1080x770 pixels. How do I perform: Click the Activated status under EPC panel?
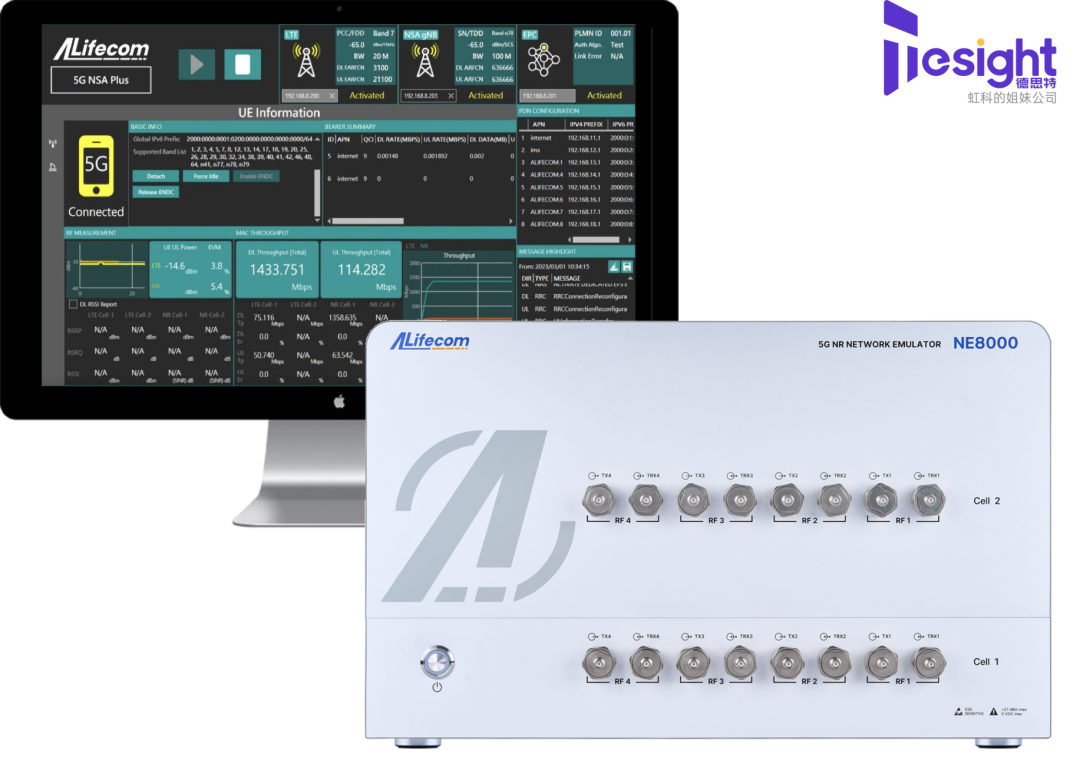[x=604, y=96]
